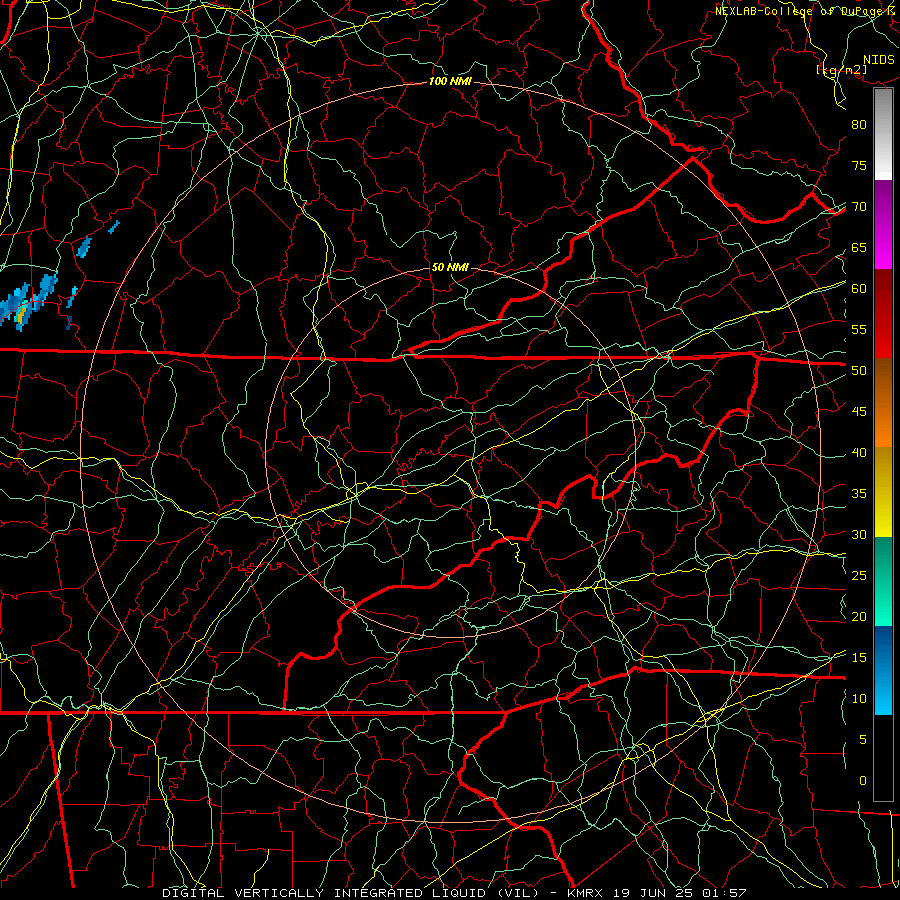Click the [kg/m2] units label
The height and width of the screenshot is (900, 900).
point(841,70)
